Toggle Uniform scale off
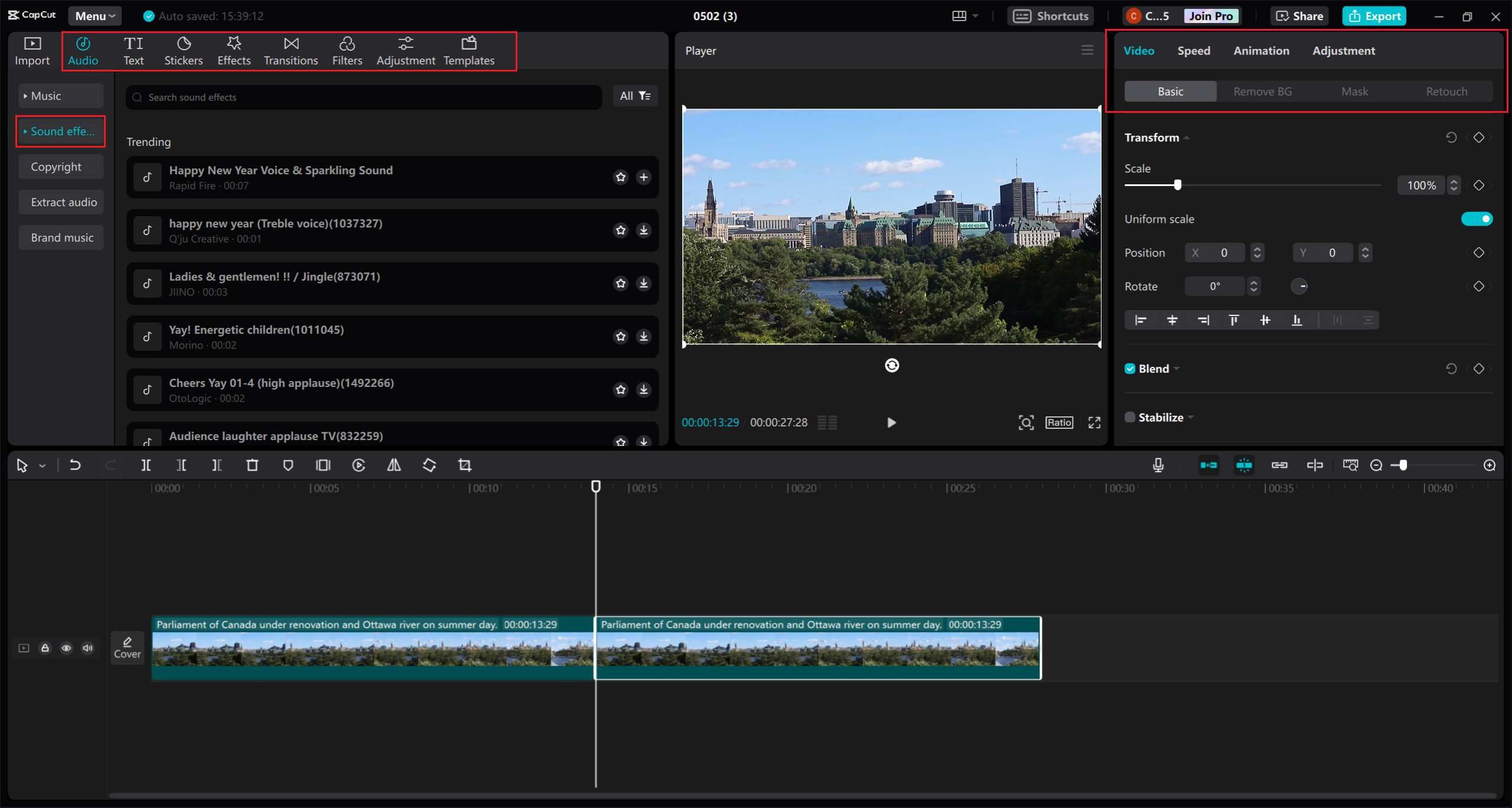This screenshot has width=1512, height=808. point(1477,219)
